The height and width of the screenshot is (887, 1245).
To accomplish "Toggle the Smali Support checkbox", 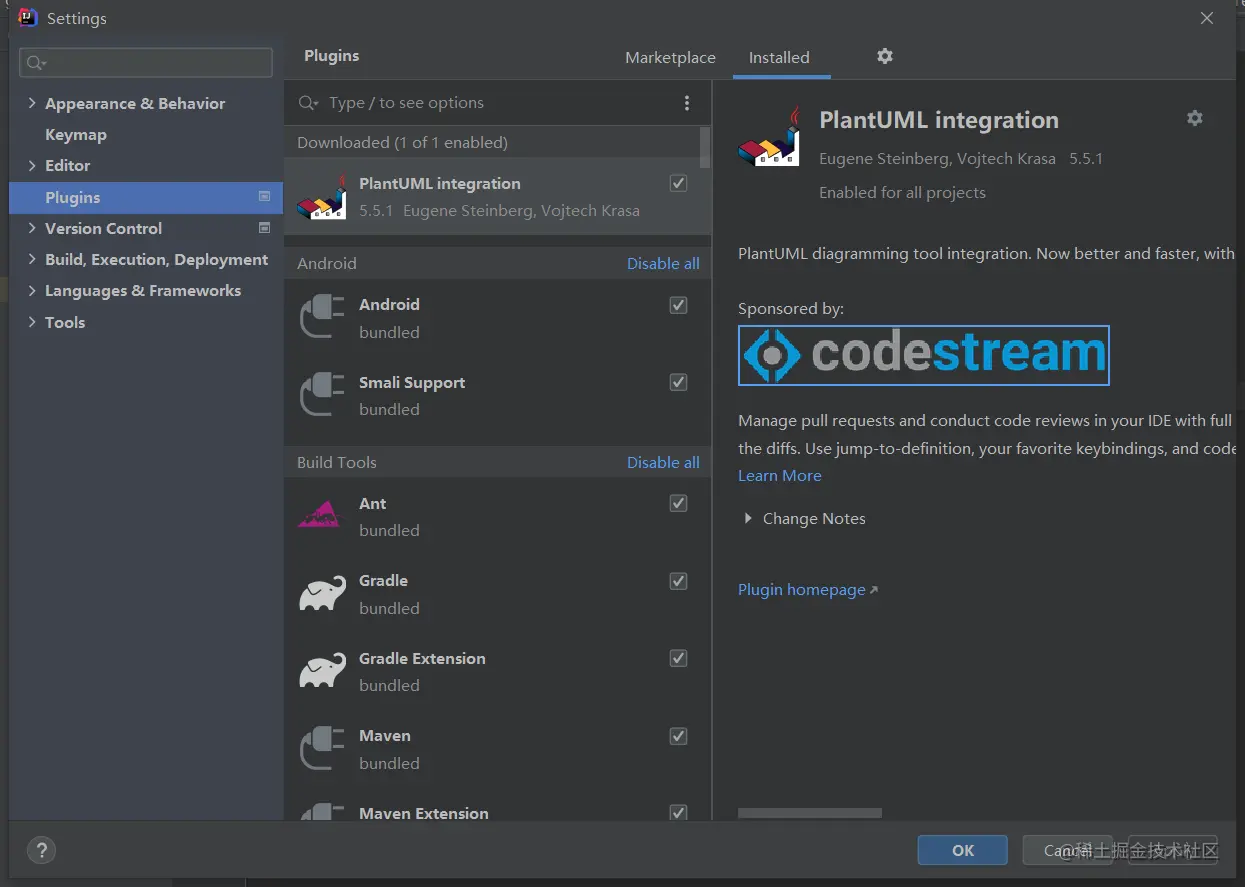I will (x=678, y=382).
